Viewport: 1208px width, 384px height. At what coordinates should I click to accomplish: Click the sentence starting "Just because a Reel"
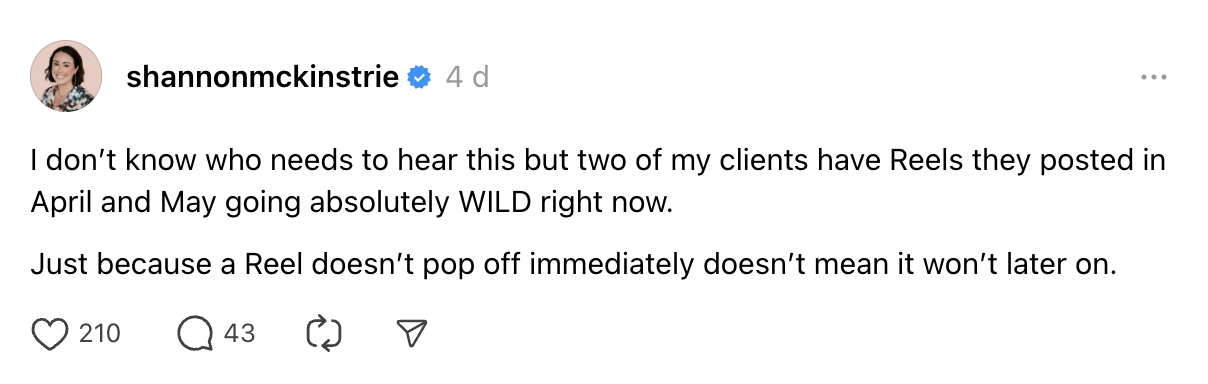(572, 266)
